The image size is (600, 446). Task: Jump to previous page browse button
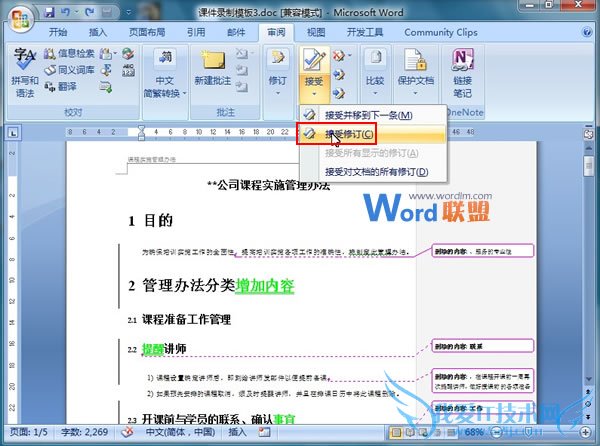pos(589,392)
